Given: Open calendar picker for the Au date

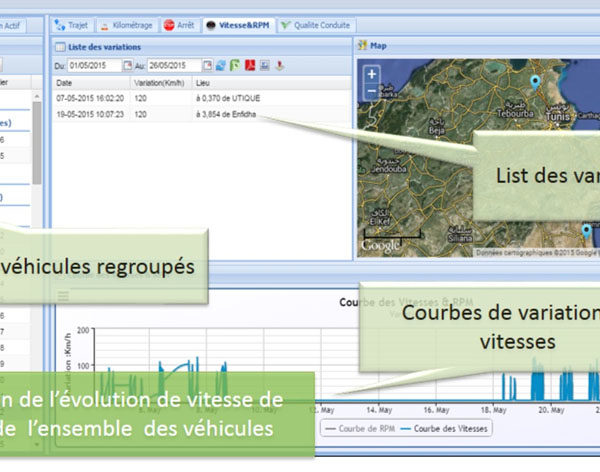Looking at the screenshot, I should coord(205,66).
